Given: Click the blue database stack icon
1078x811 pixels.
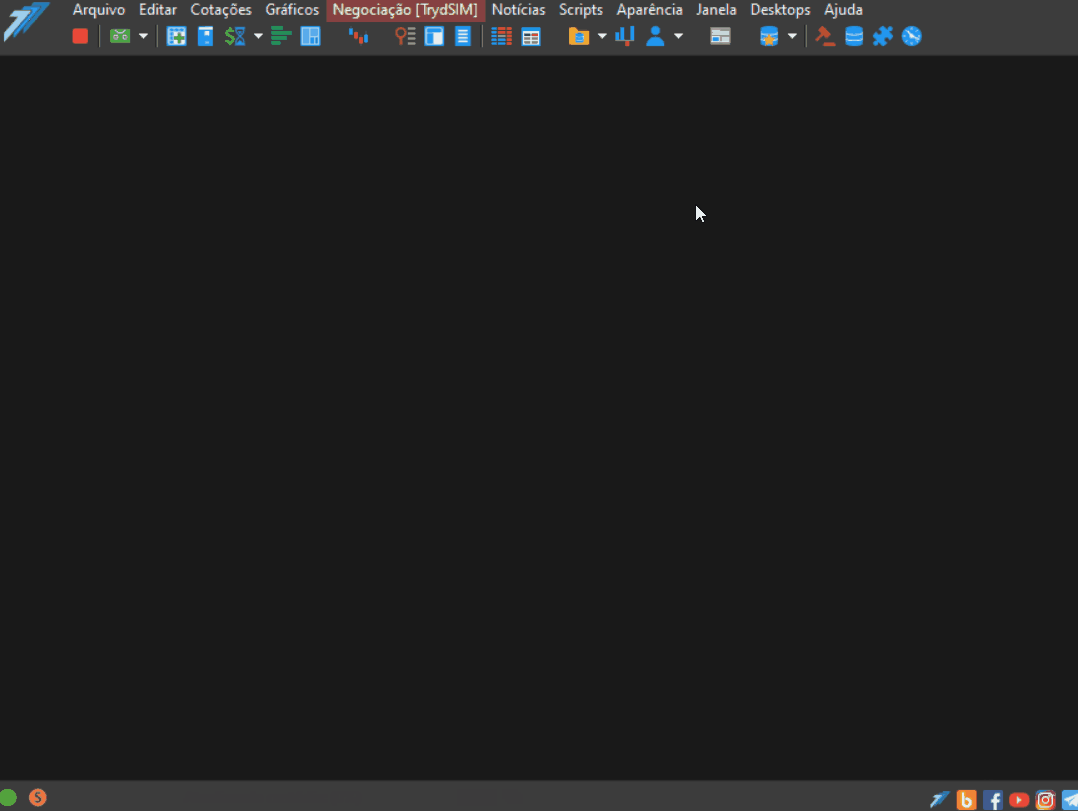Looking at the screenshot, I should (854, 36).
